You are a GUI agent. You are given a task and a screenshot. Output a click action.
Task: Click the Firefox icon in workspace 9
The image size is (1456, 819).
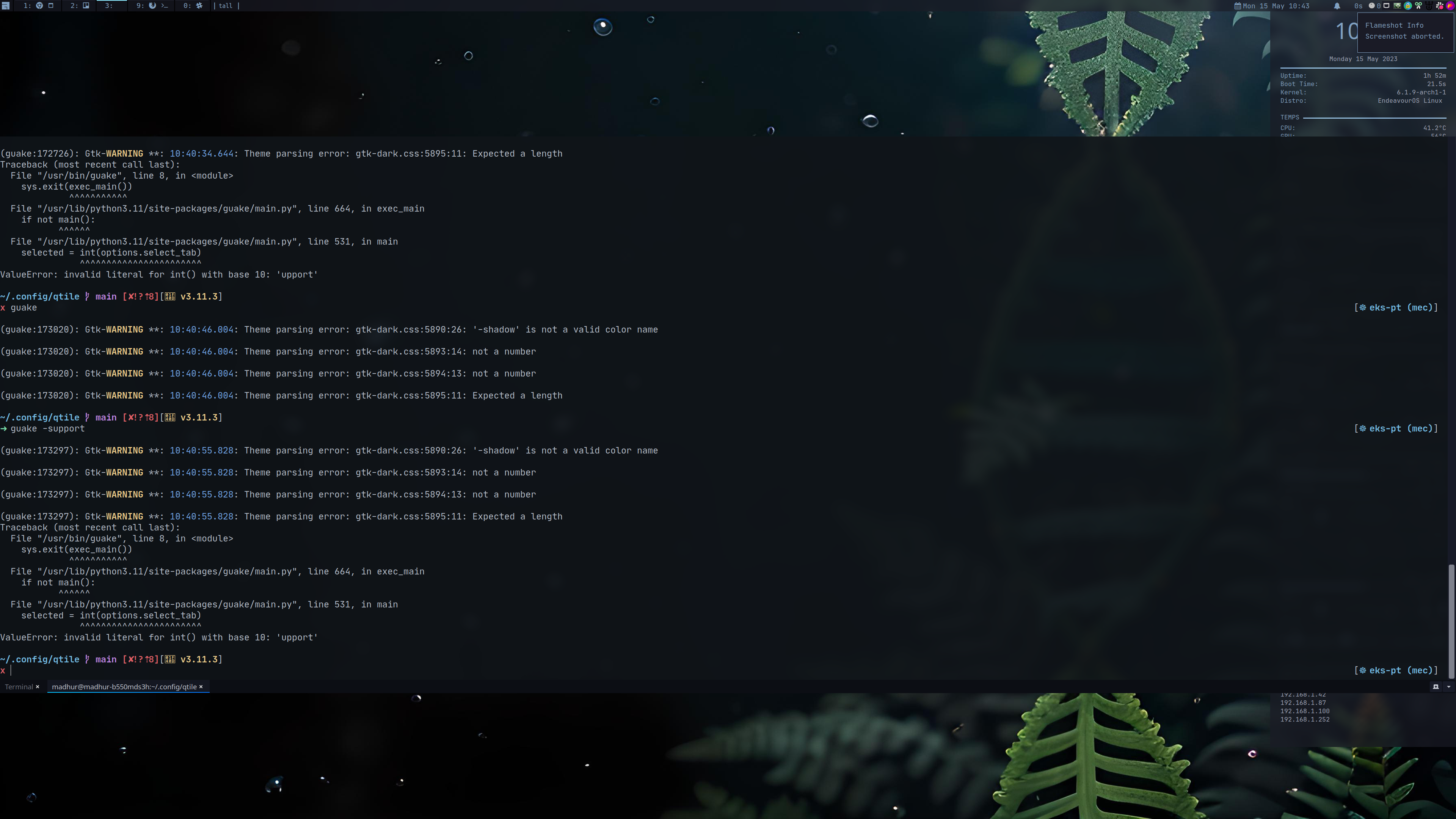(x=152, y=6)
